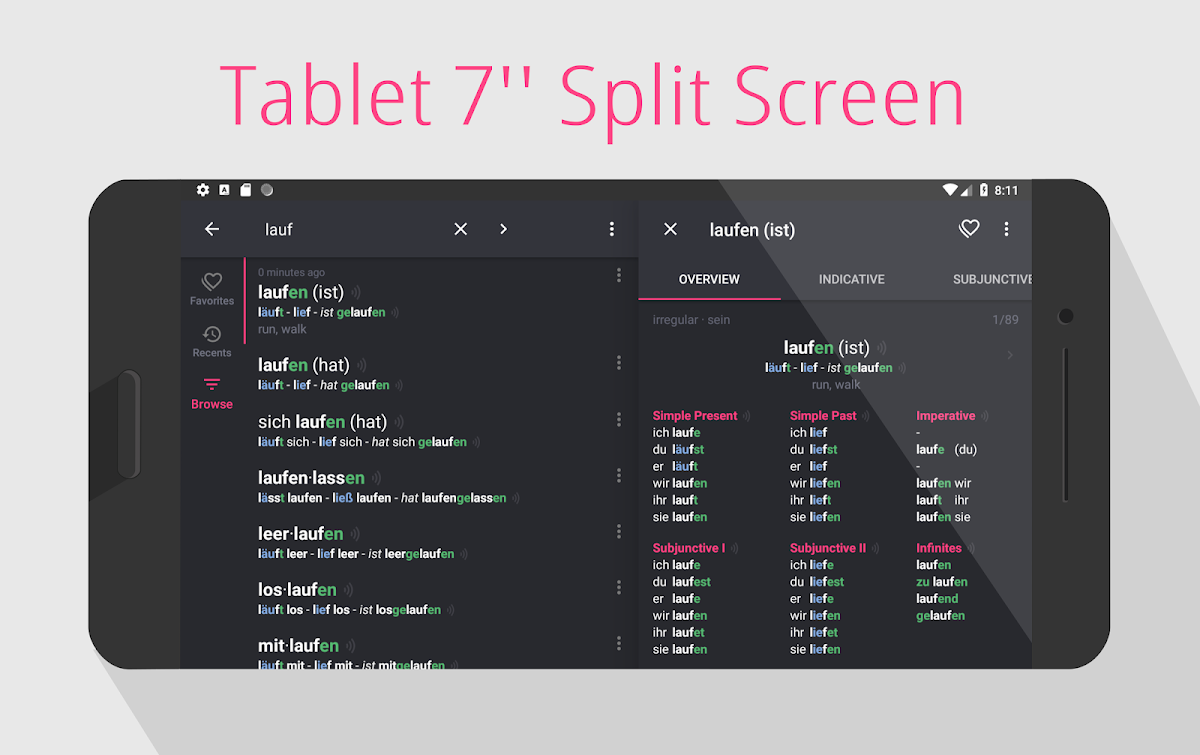Open options for the leer·laufen entry
The height and width of the screenshot is (755, 1200).
point(619,531)
